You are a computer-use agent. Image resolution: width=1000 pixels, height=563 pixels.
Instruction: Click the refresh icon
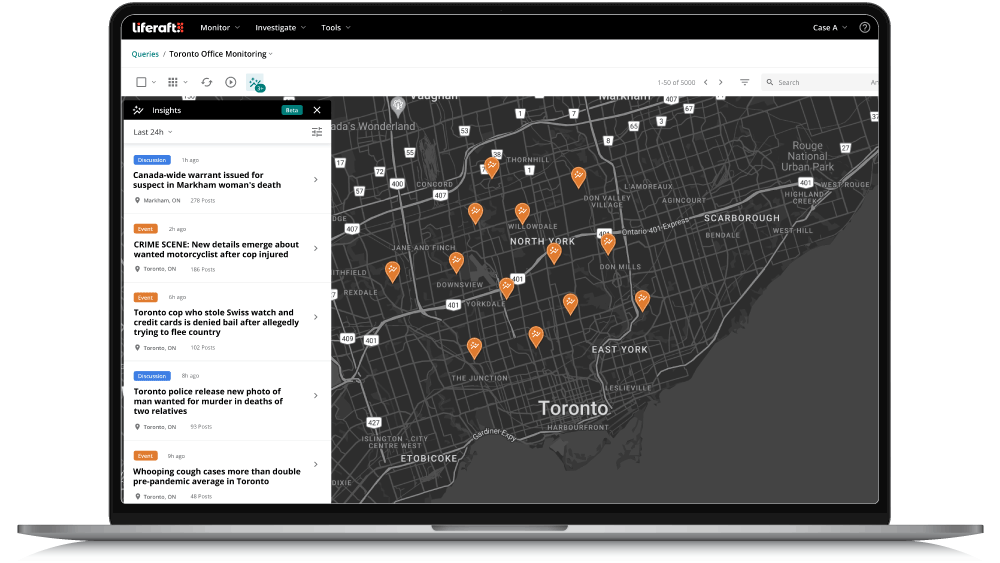click(207, 82)
